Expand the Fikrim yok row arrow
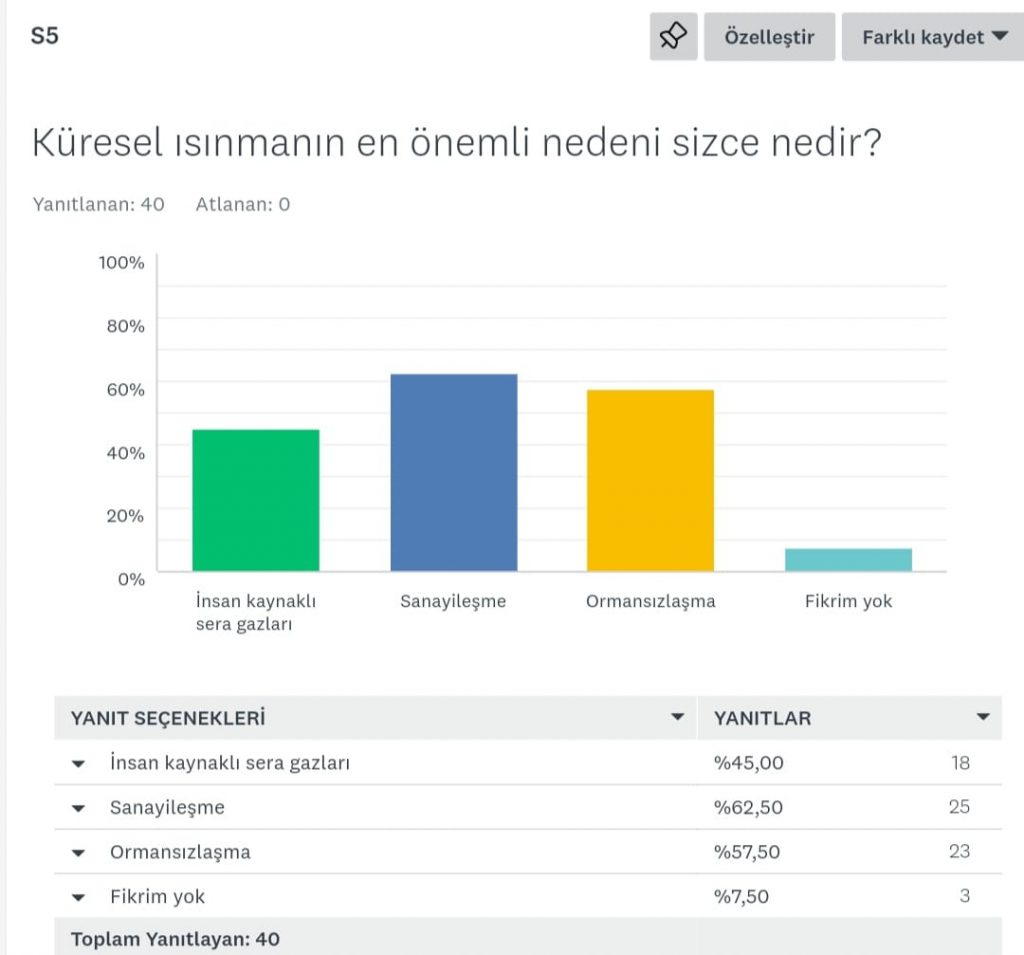The image size is (1024, 955). (79, 897)
